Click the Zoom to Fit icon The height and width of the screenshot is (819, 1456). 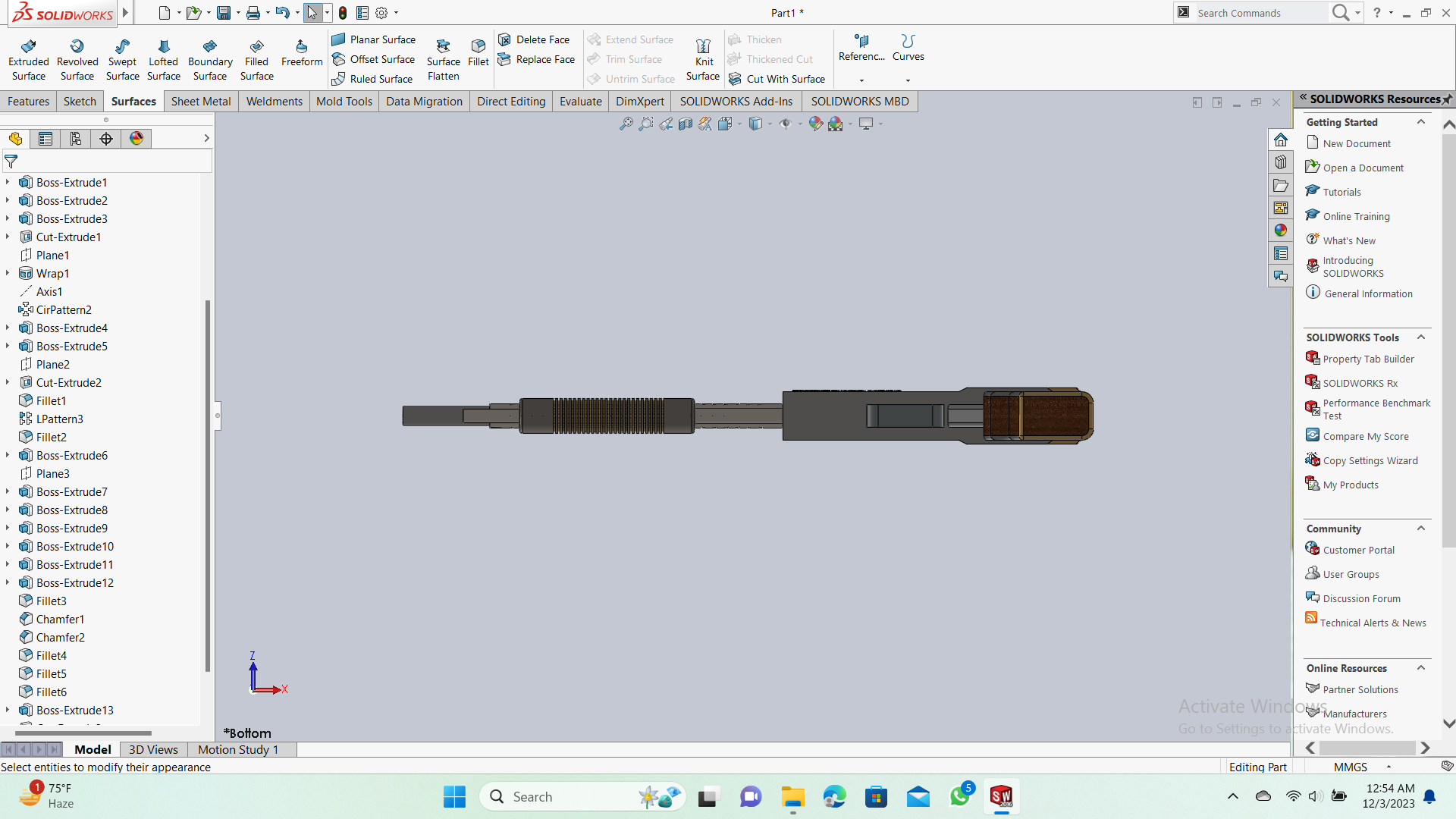(x=626, y=124)
